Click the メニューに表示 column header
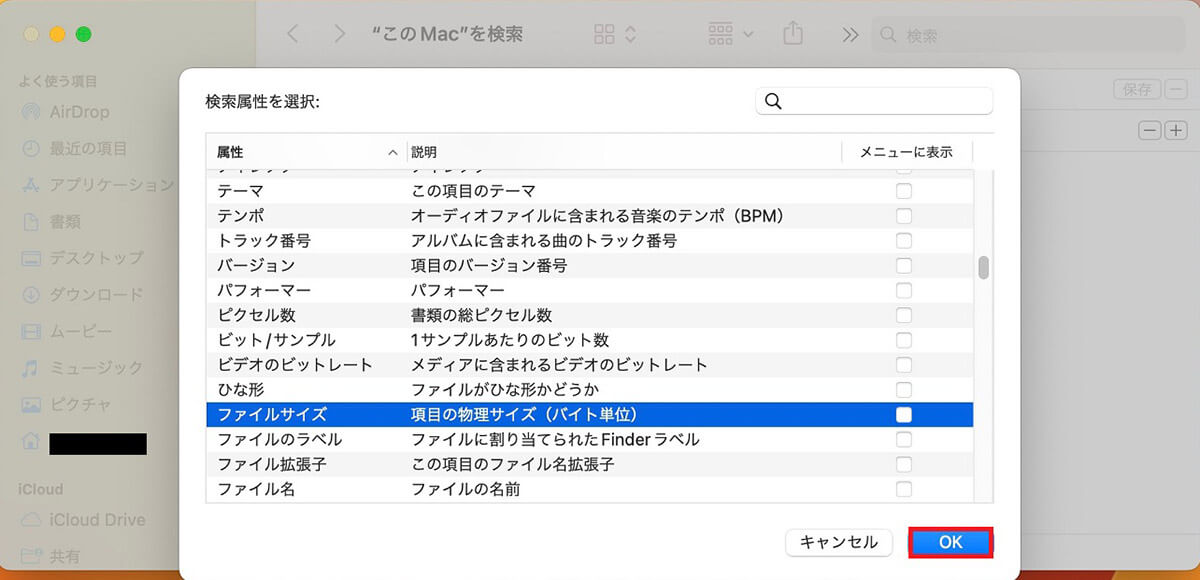This screenshot has height=580, width=1200. click(x=906, y=152)
